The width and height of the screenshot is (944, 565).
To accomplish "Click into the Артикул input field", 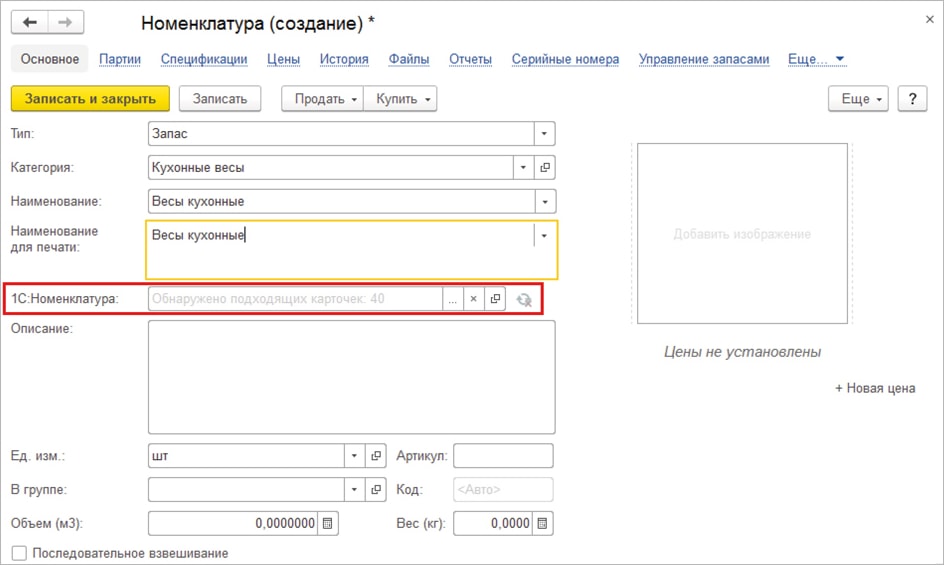I will coord(503,456).
